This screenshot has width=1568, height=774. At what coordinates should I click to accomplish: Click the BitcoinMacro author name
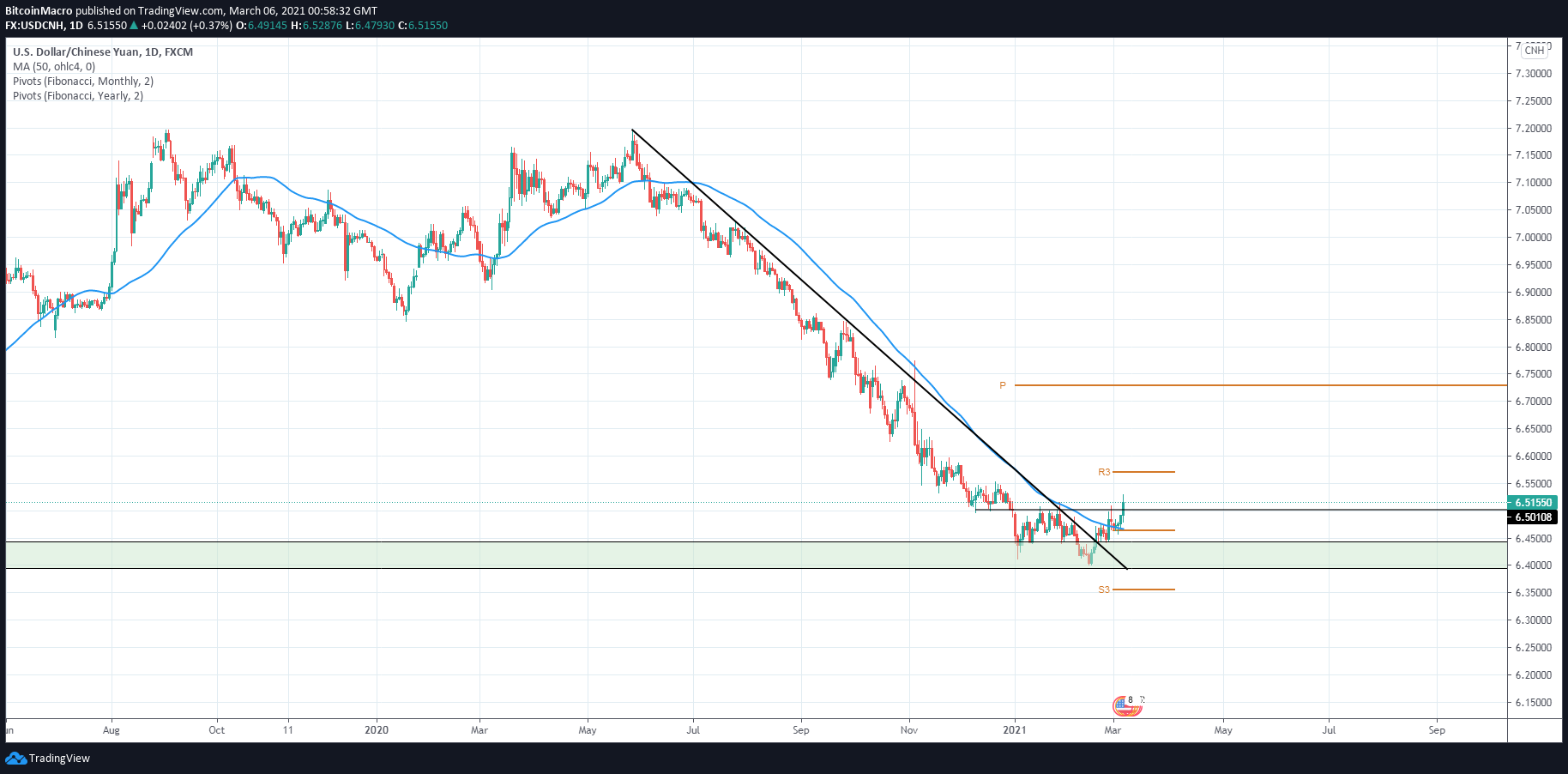coord(39,11)
